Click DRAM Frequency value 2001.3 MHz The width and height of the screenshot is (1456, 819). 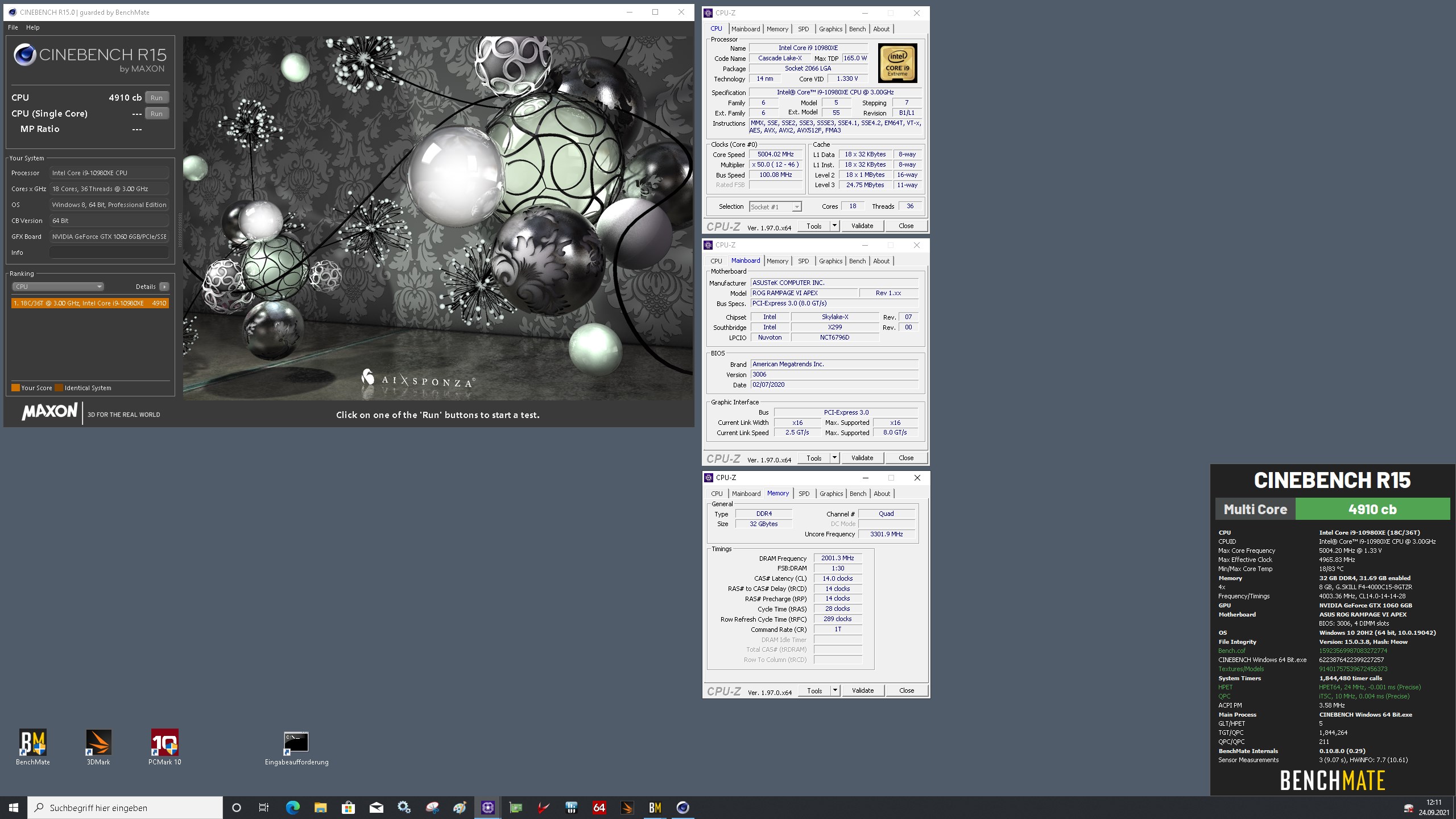838,558
